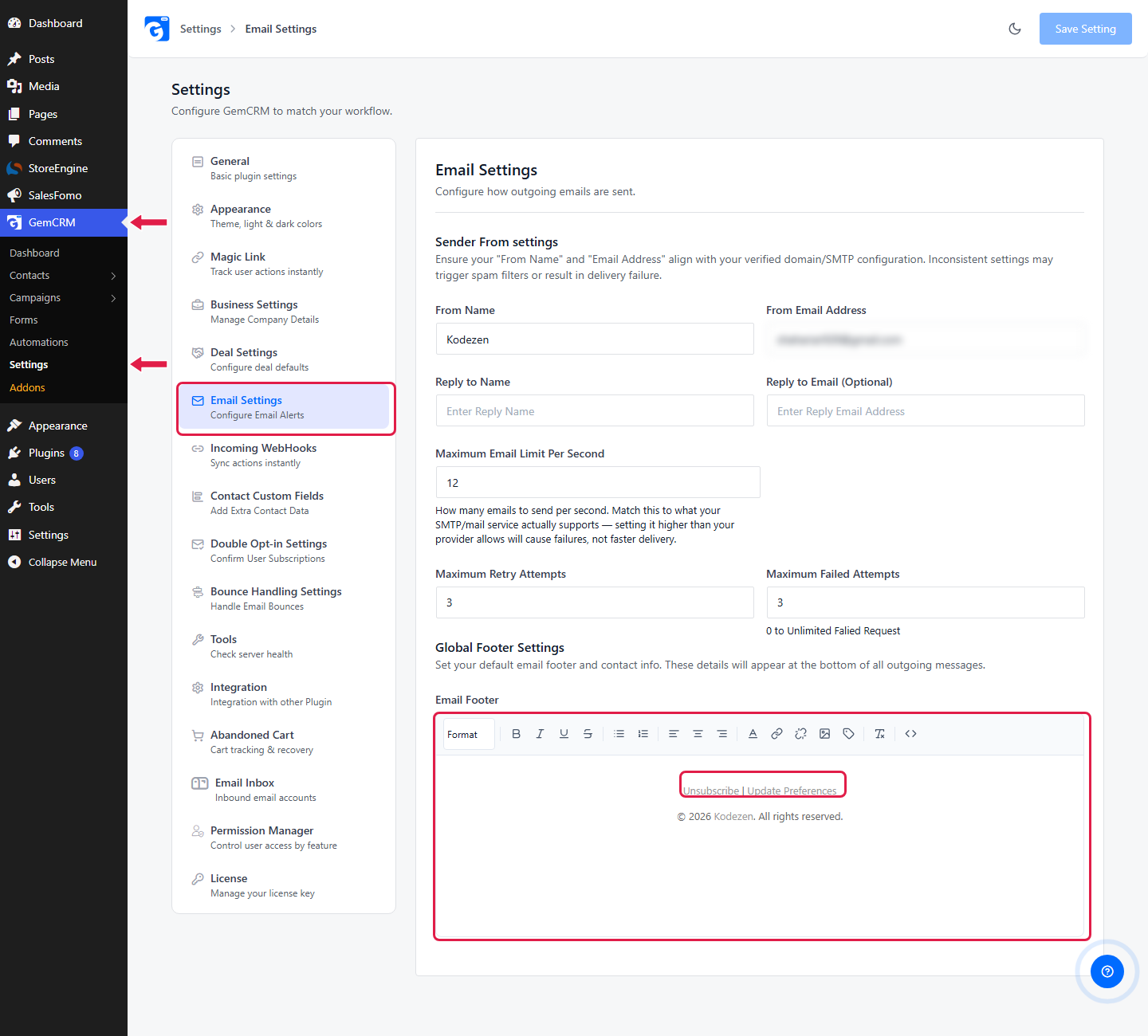
Task: Open help widget button
Action: click(x=1107, y=971)
